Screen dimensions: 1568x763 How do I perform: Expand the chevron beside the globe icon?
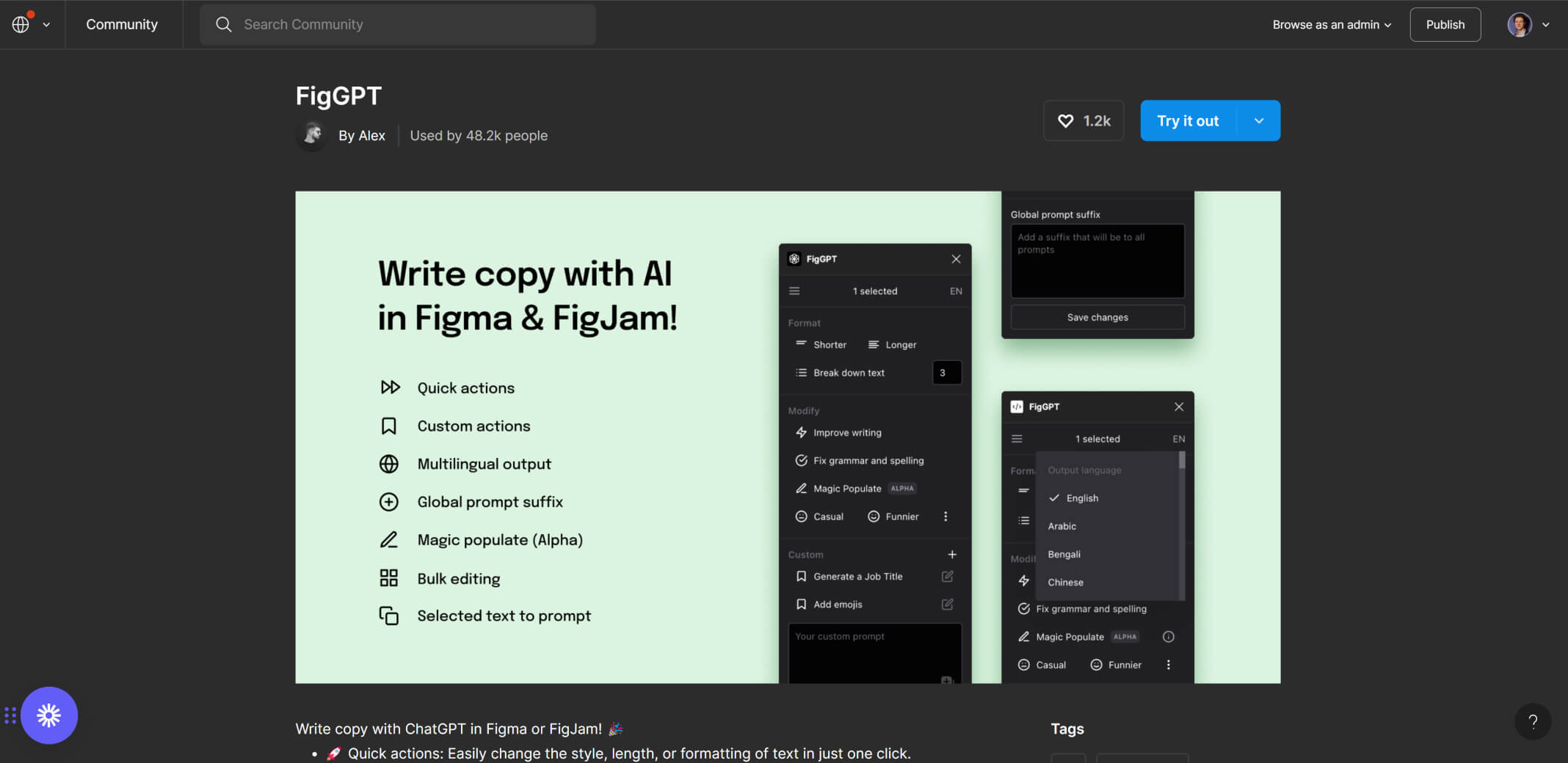pos(46,24)
